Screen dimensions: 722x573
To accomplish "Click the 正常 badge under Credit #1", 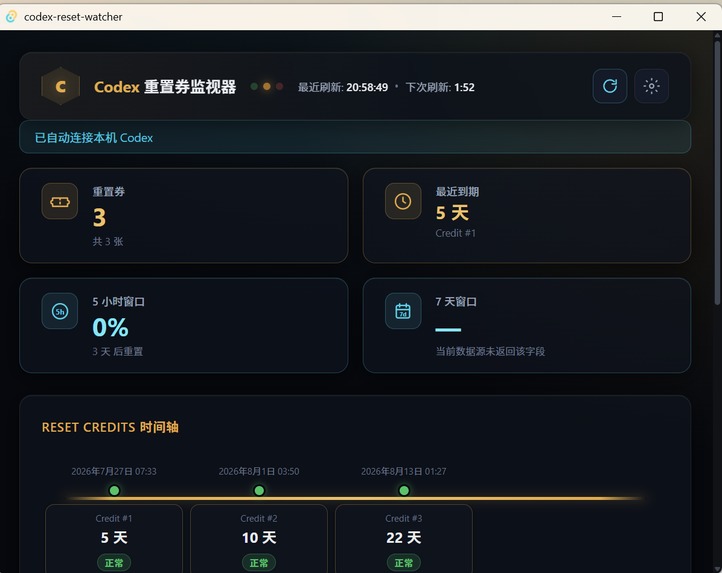I will (x=114, y=563).
